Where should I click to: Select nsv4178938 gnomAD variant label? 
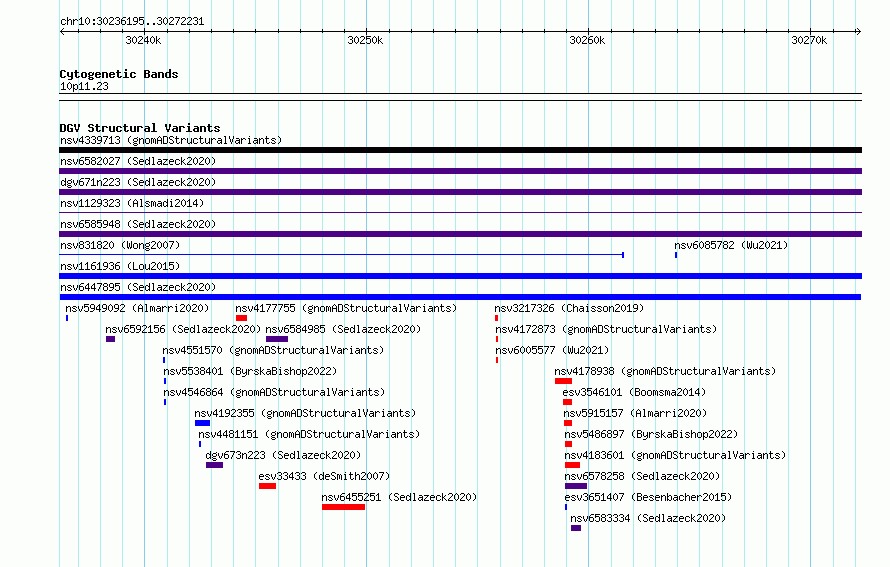(665, 371)
